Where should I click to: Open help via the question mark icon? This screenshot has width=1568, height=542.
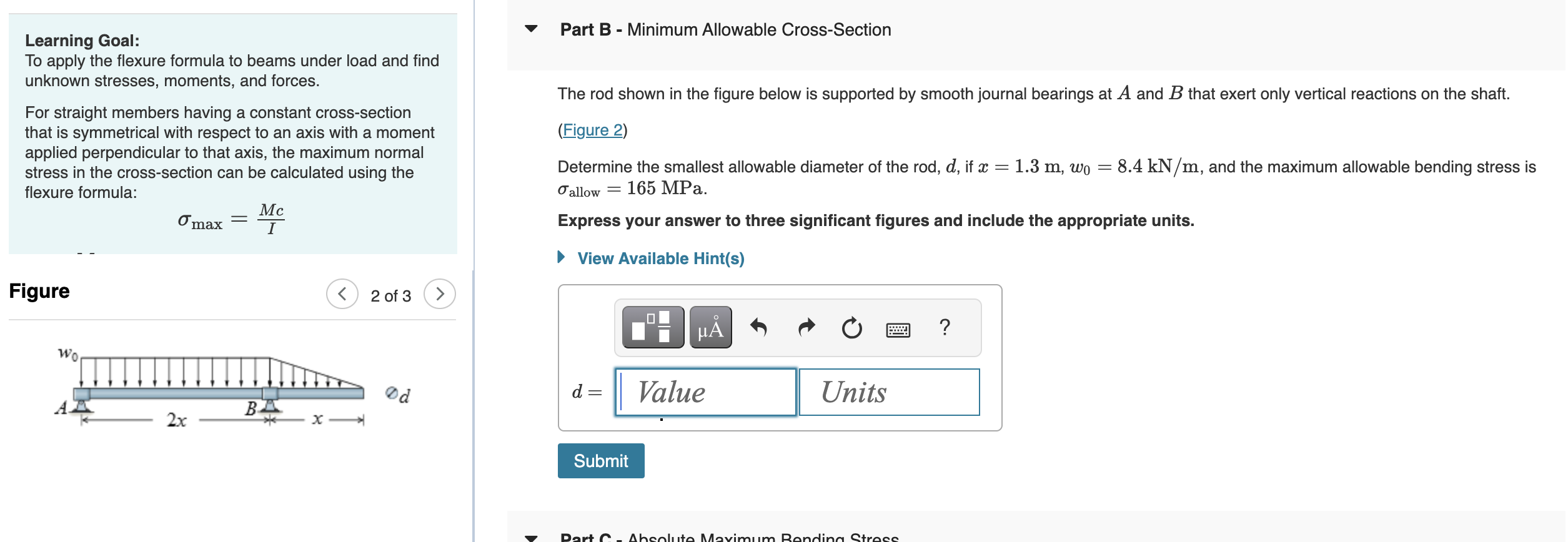click(943, 327)
